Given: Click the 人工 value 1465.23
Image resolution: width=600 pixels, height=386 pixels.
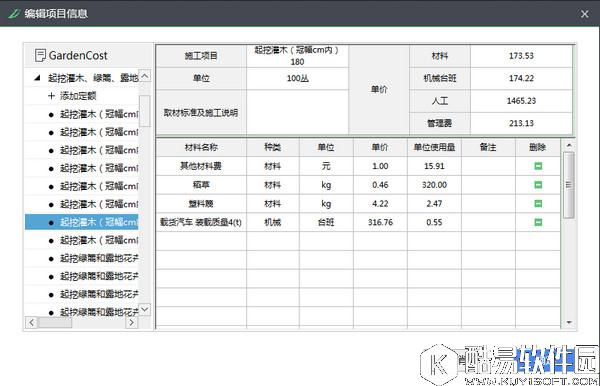Looking at the screenshot, I should [521, 101].
